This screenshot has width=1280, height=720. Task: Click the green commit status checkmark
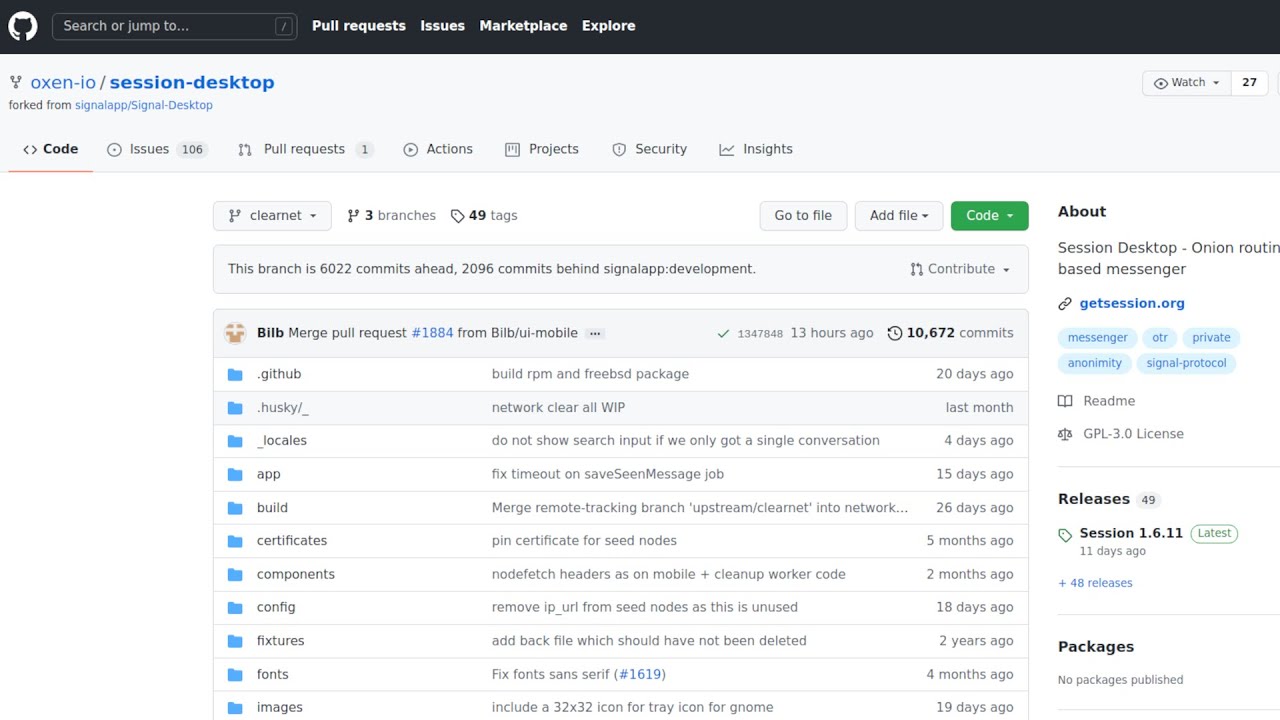tap(723, 333)
